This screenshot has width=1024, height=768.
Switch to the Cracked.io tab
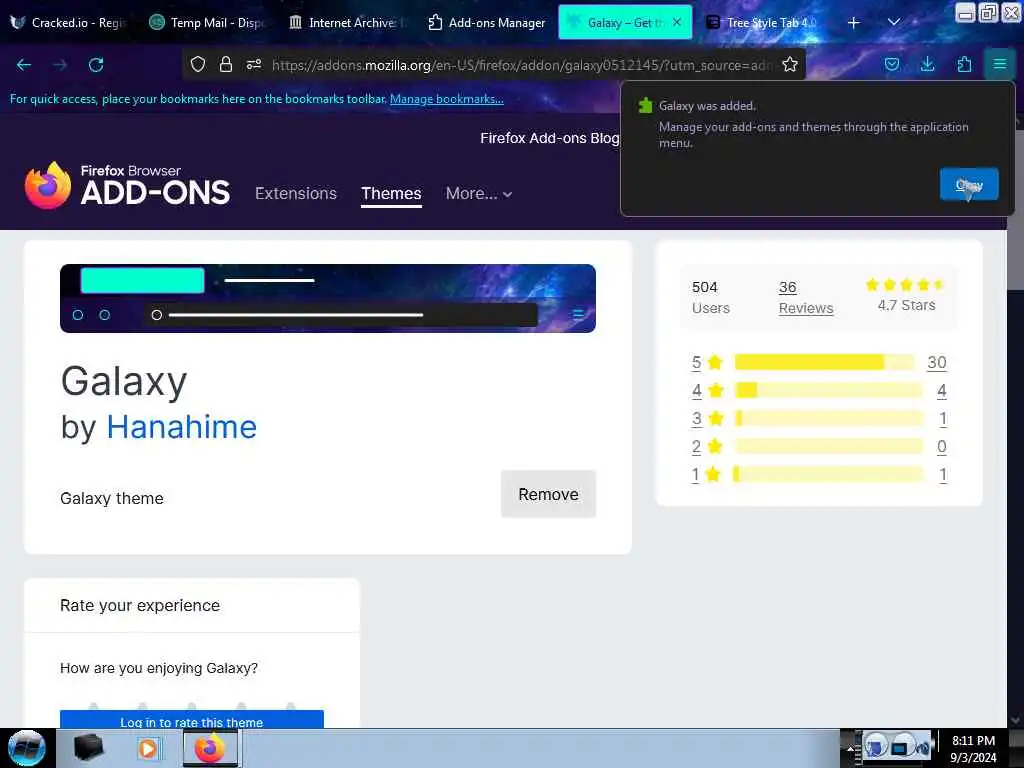(69, 23)
